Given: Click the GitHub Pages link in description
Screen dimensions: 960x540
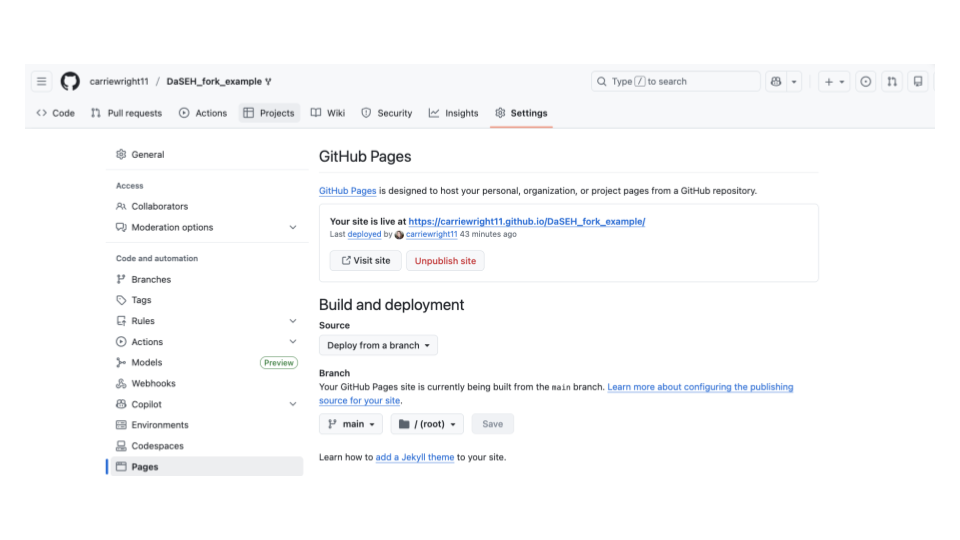Looking at the screenshot, I should pyautogui.click(x=348, y=191).
